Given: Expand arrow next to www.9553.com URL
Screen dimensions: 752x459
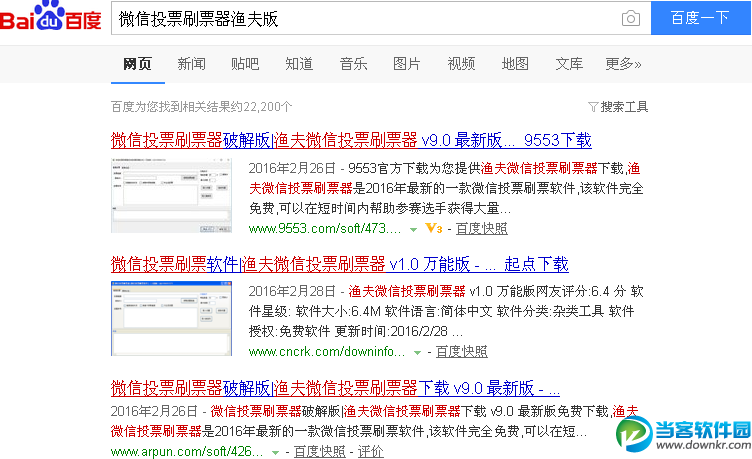Looking at the screenshot, I should point(413,230).
